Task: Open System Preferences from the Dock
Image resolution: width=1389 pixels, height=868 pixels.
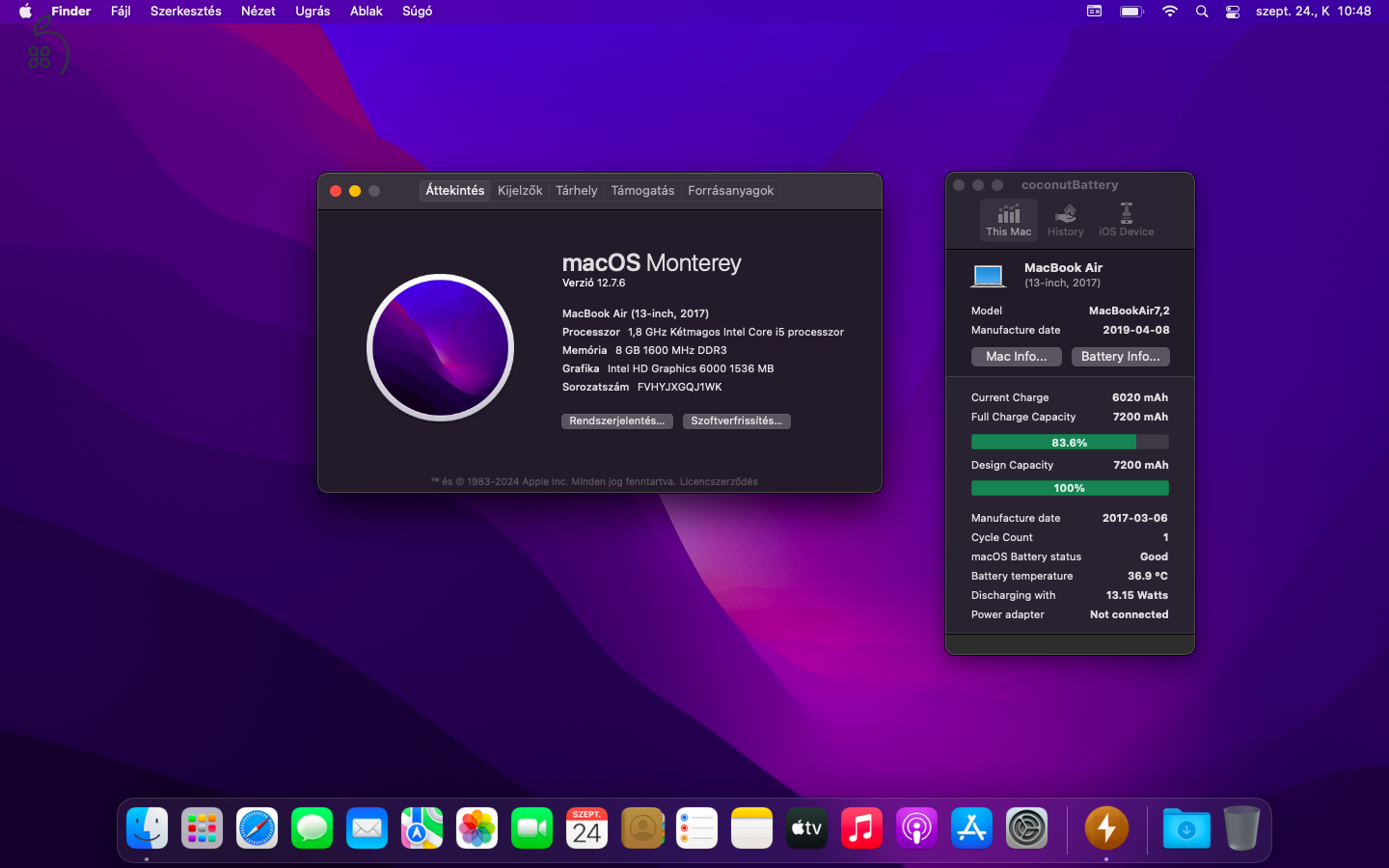Action: 1026,828
